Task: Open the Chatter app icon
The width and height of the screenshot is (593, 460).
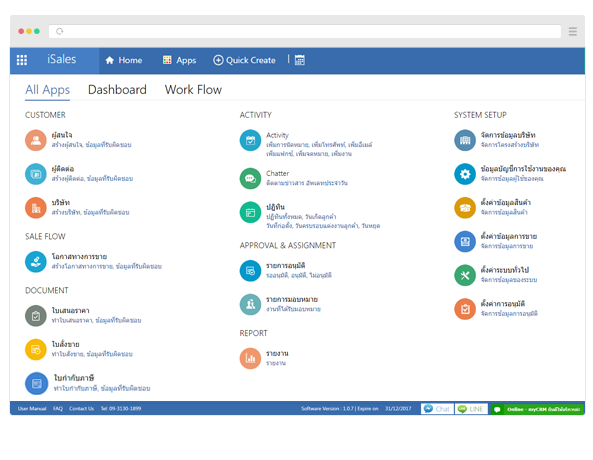Action: pyautogui.click(x=250, y=178)
